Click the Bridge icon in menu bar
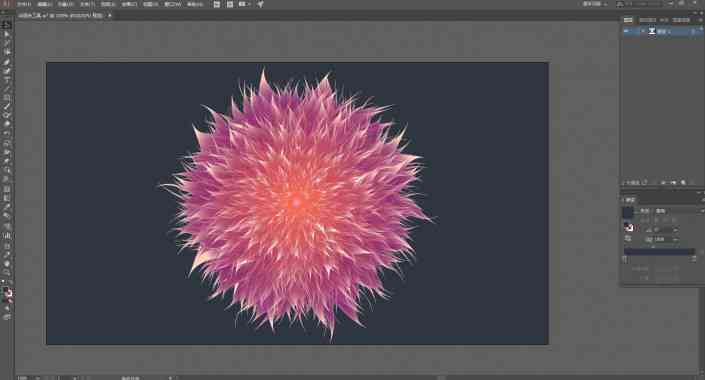Viewport: 705px width, 380px height. 217,4
